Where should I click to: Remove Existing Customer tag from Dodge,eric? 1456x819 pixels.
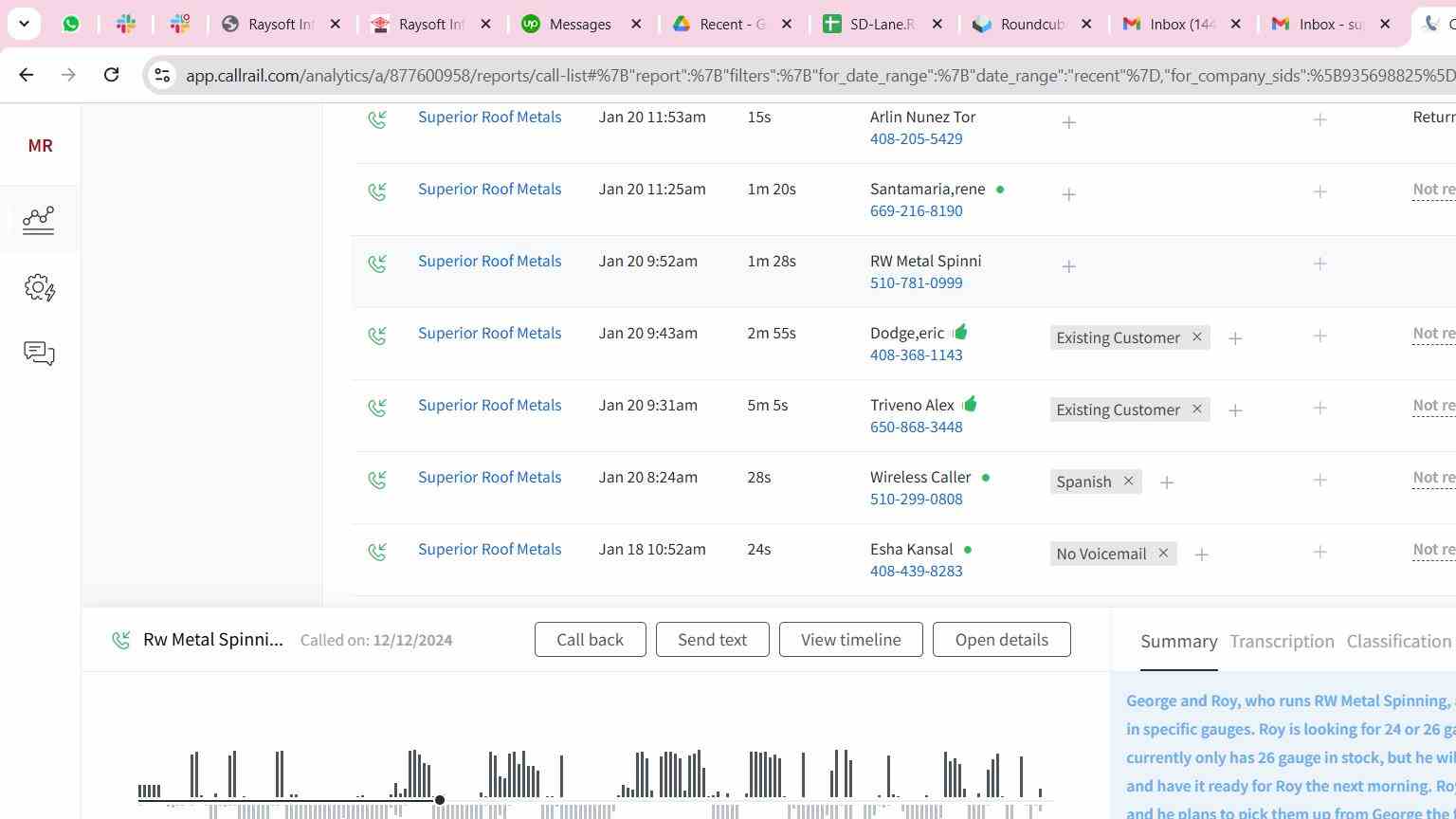pos(1196,337)
